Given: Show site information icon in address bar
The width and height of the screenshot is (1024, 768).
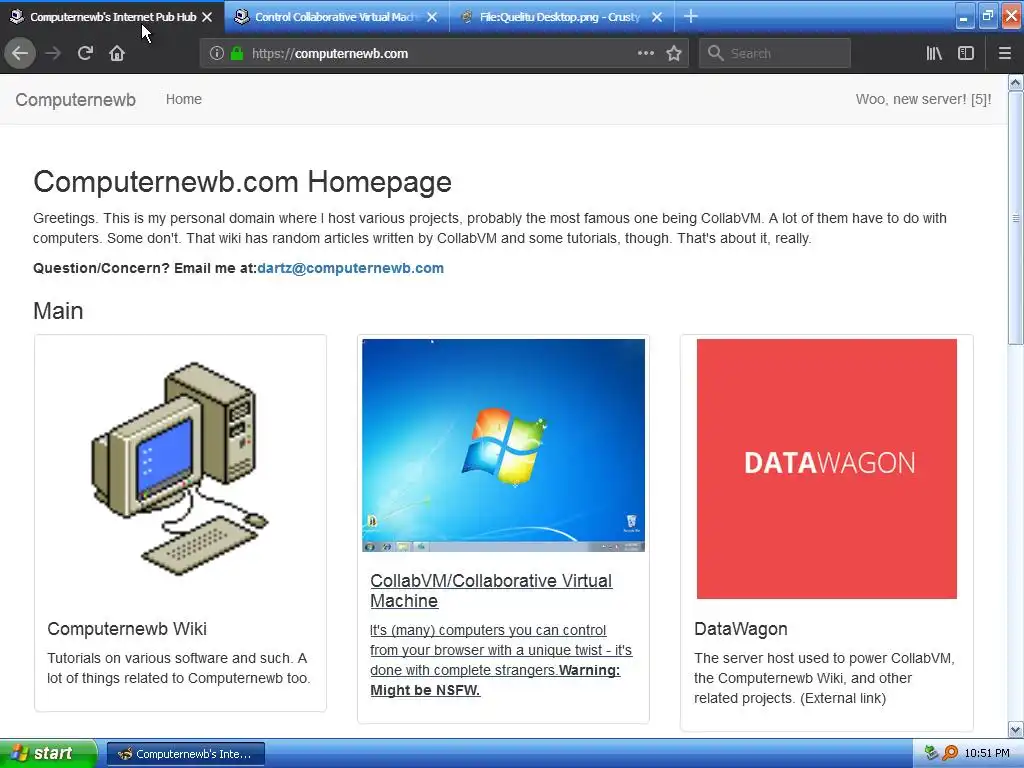Looking at the screenshot, I should pos(217,54).
